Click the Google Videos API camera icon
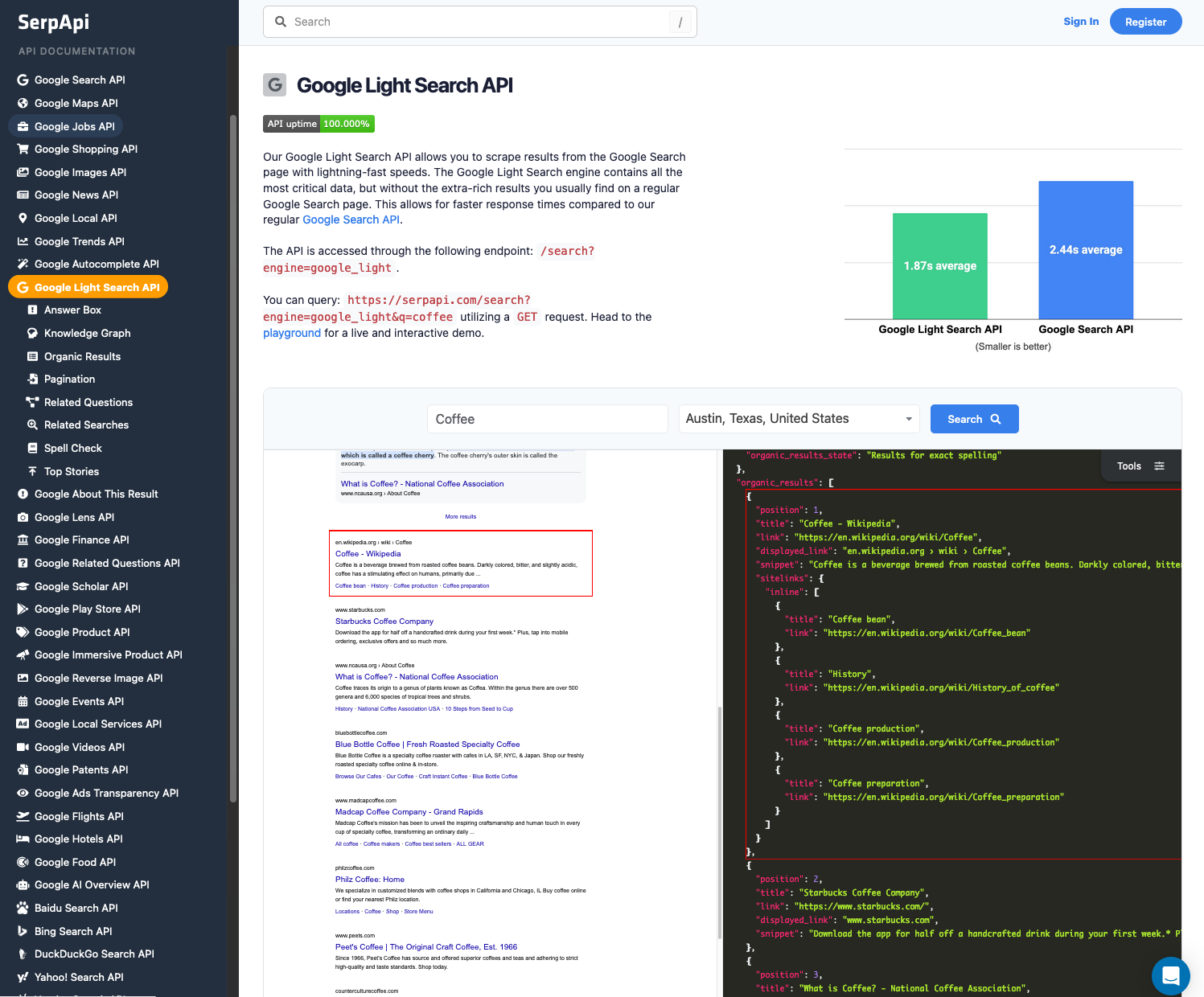The height and width of the screenshot is (997, 1204). pos(23,747)
